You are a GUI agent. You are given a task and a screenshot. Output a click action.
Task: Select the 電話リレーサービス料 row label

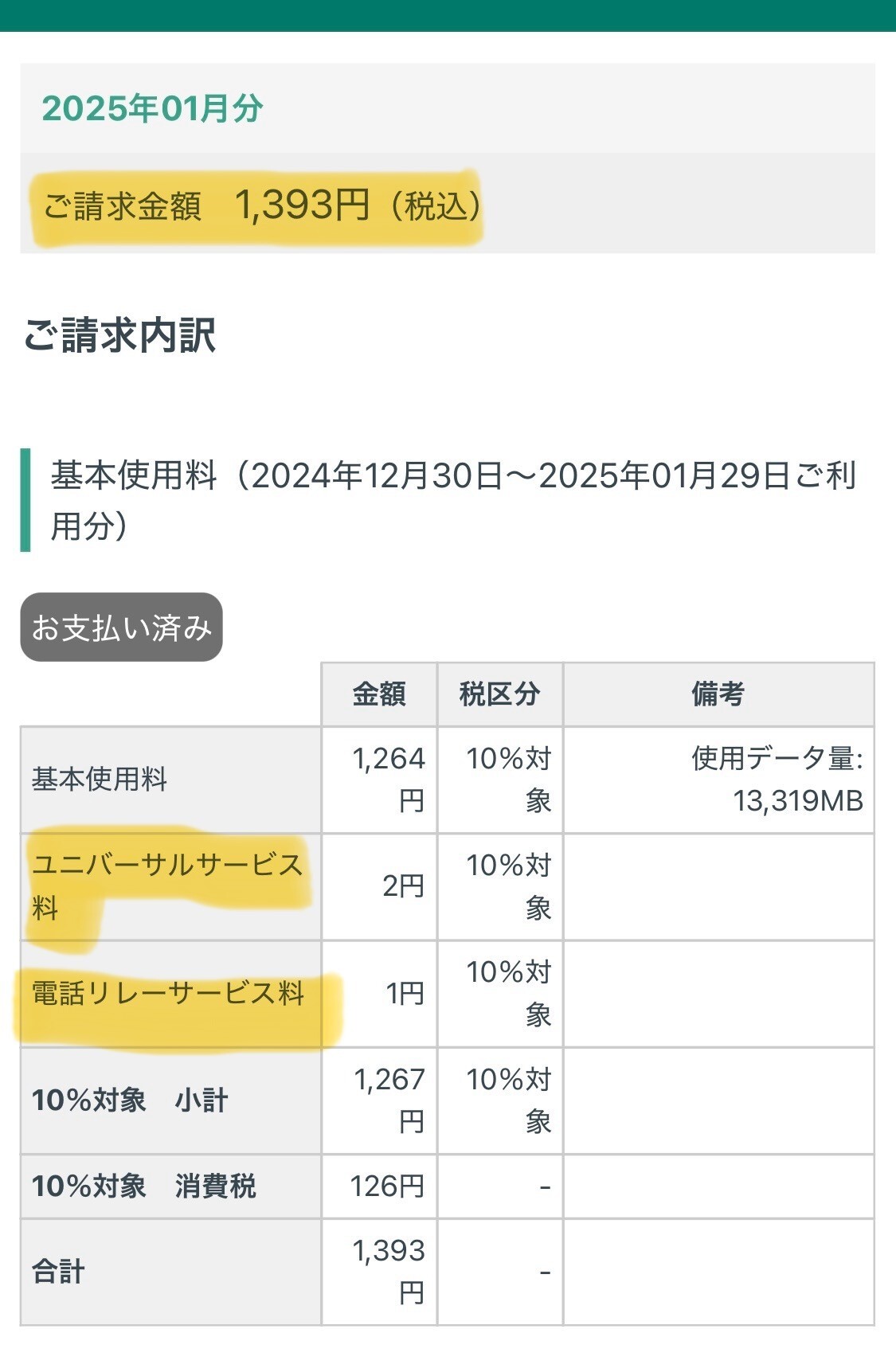(168, 993)
